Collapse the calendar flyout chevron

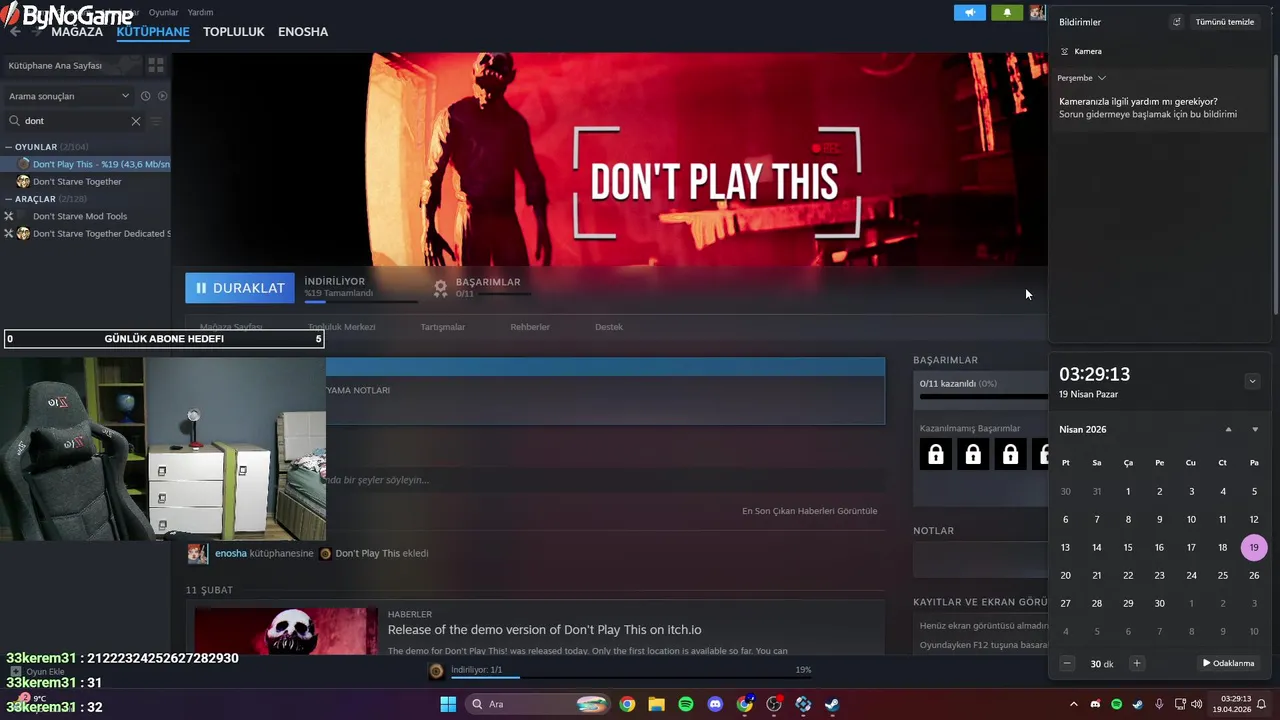pos(1252,381)
